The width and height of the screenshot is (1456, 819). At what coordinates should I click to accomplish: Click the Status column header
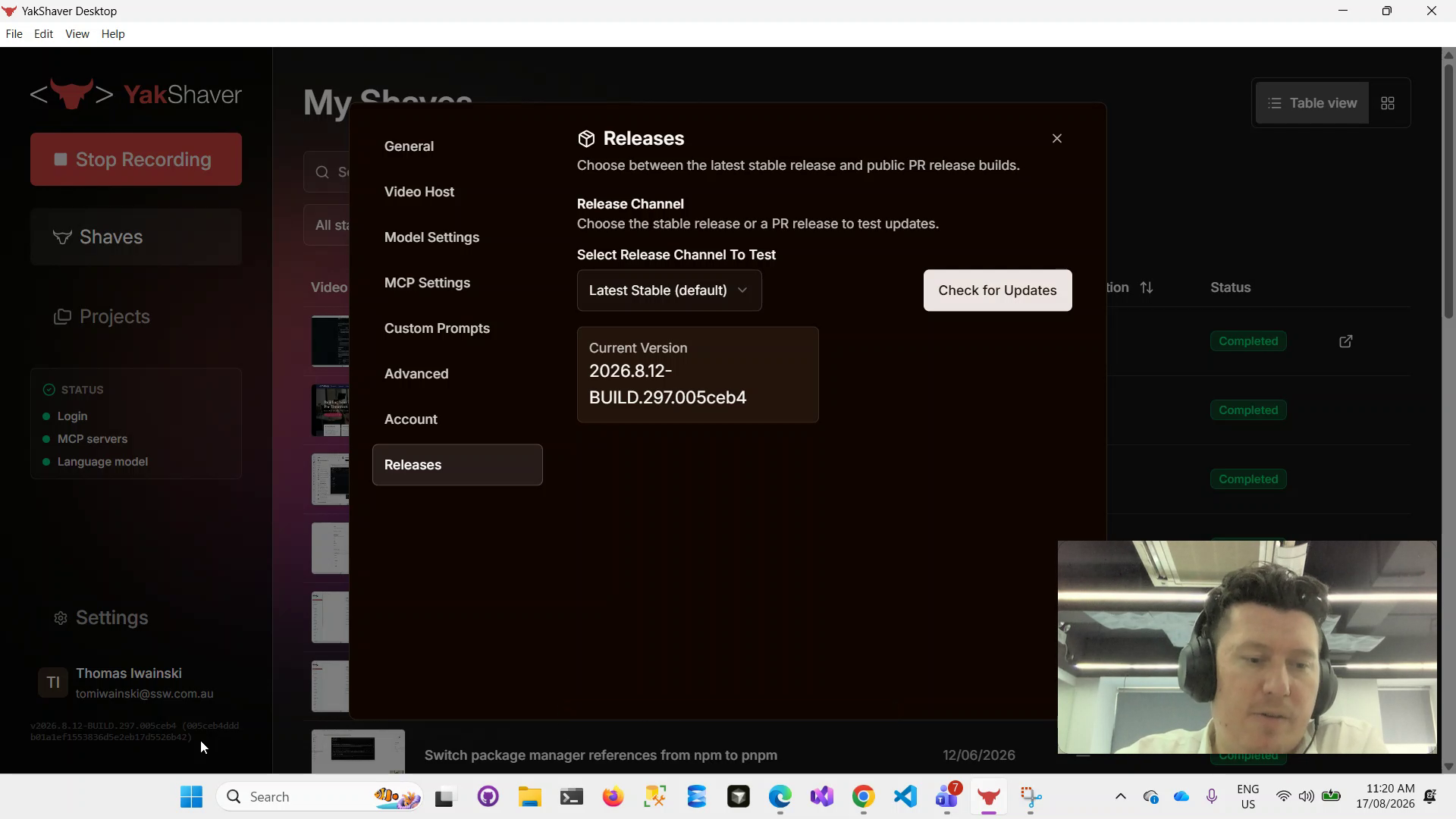pos(1230,287)
